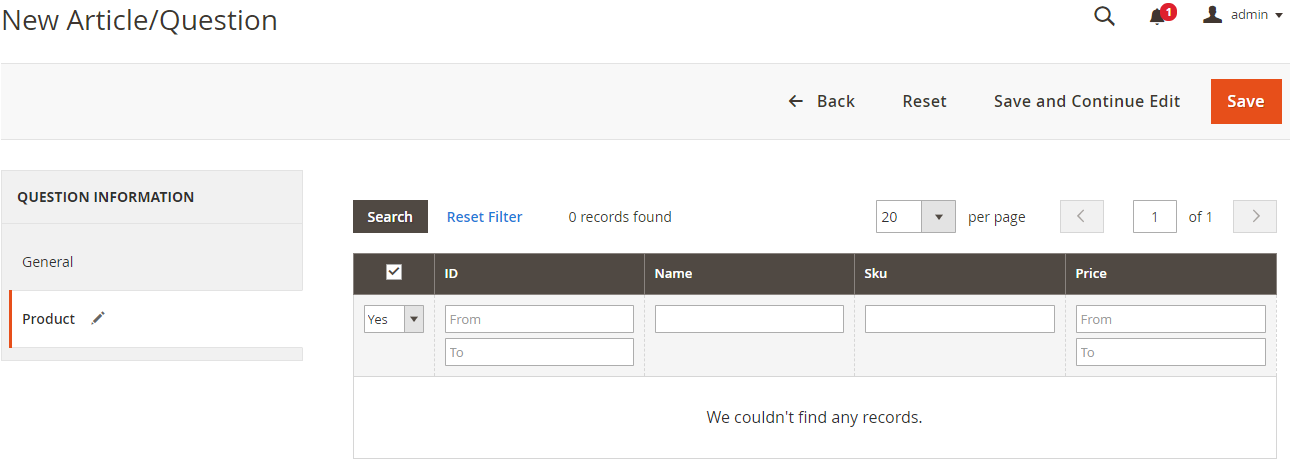Go to the previous page arrow
Viewport: 1290px width, 464px height.
1081,217
